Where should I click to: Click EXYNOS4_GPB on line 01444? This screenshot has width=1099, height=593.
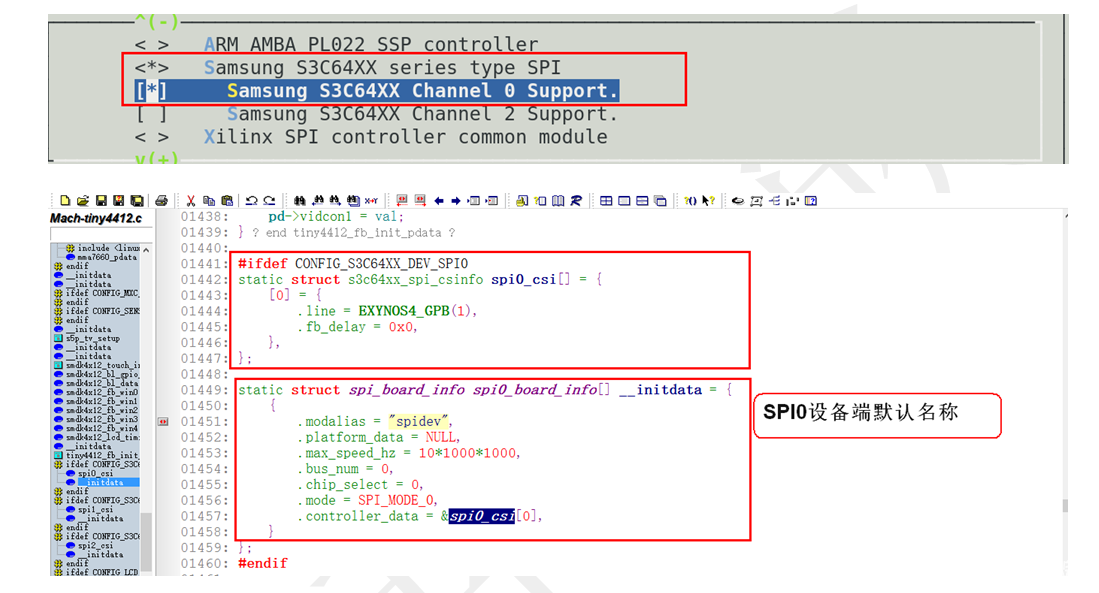click(x=404, y=311)
